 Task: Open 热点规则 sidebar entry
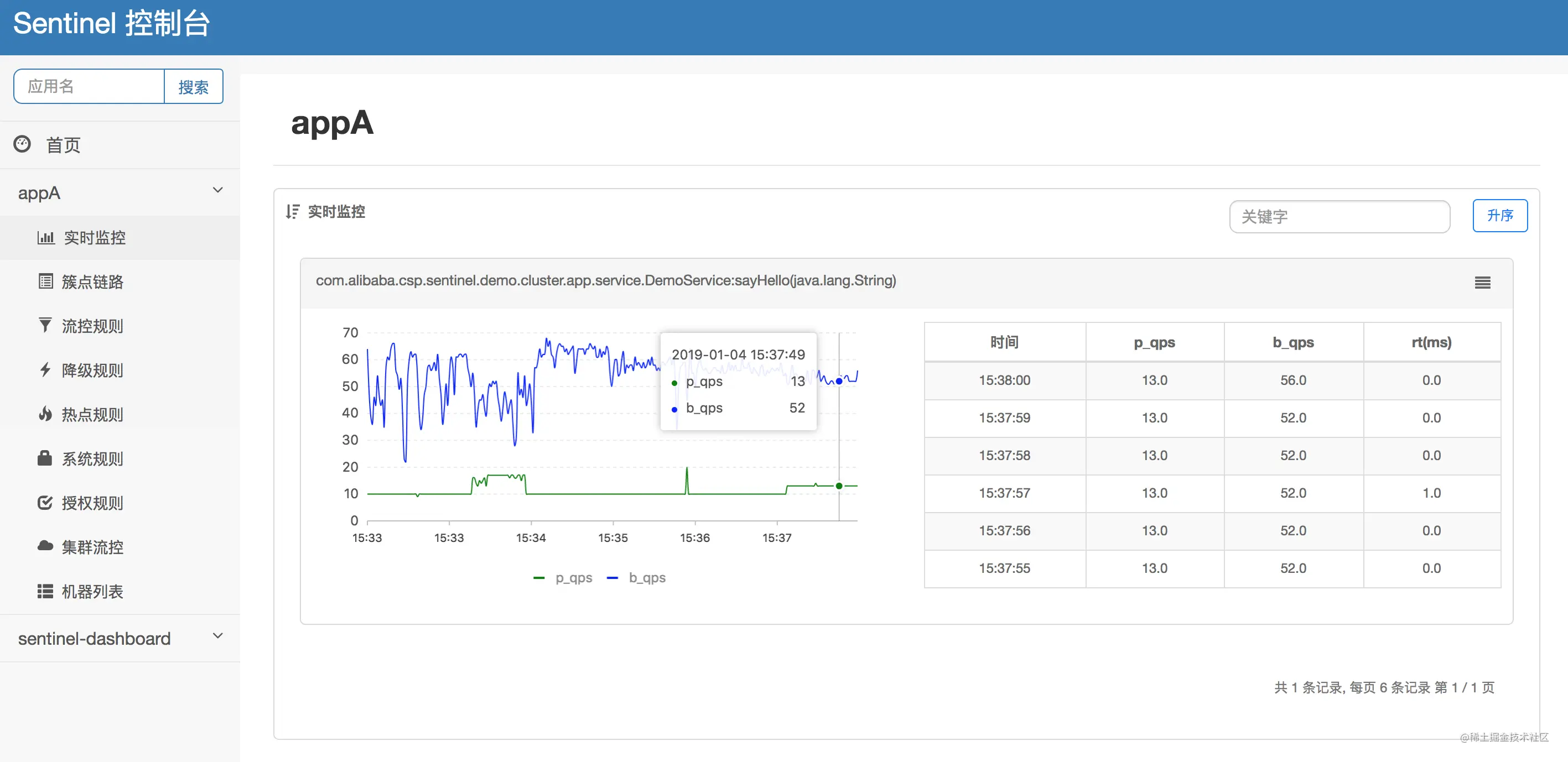[120, 415]
